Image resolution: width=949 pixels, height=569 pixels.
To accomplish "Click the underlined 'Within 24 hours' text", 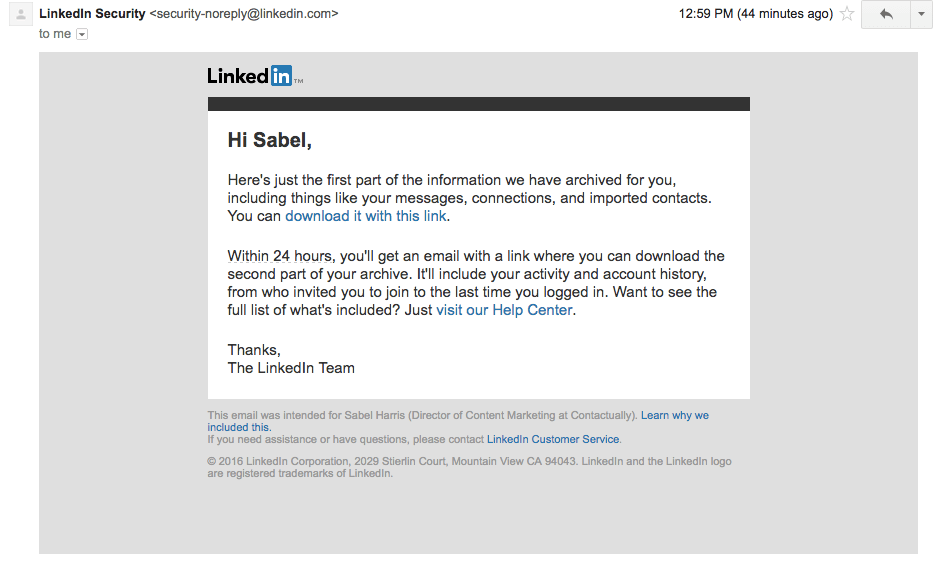I will tap(280, 256).
